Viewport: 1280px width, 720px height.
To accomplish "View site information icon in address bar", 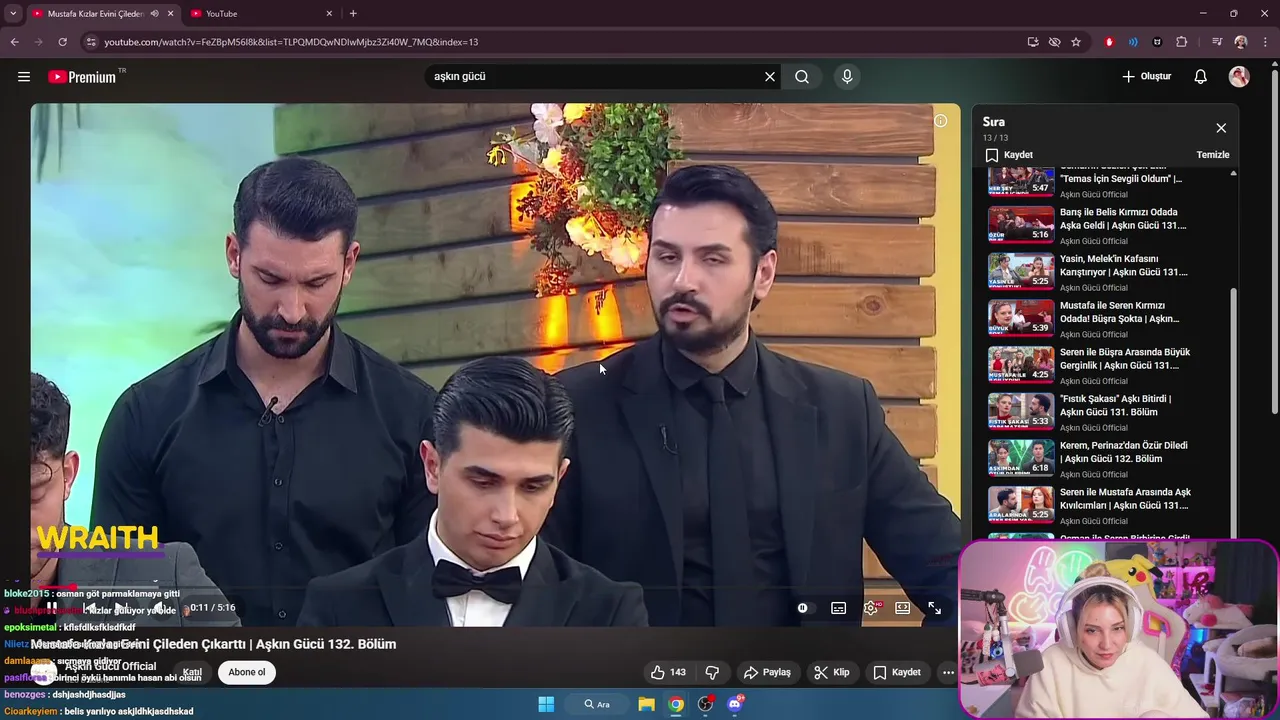I will (91, 42).
